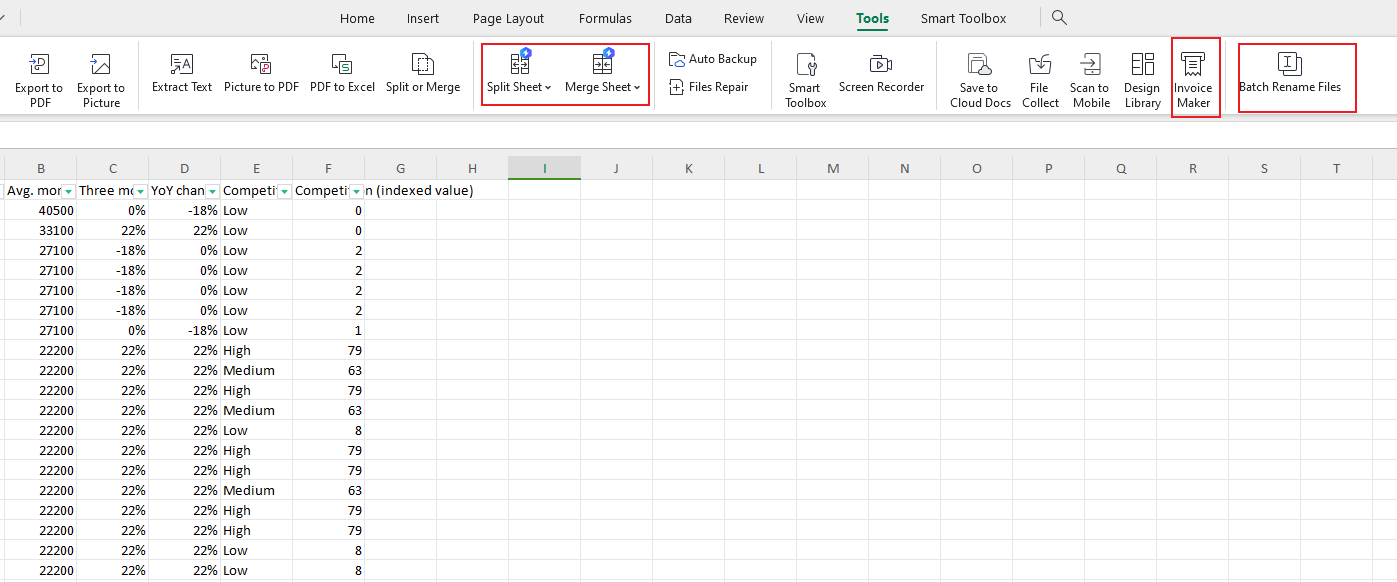The height and width of the screenshot is (582, 1397).
Task: Click the Medium cell beside first 63
Action: pyautogui.click(x=256, y=371)
